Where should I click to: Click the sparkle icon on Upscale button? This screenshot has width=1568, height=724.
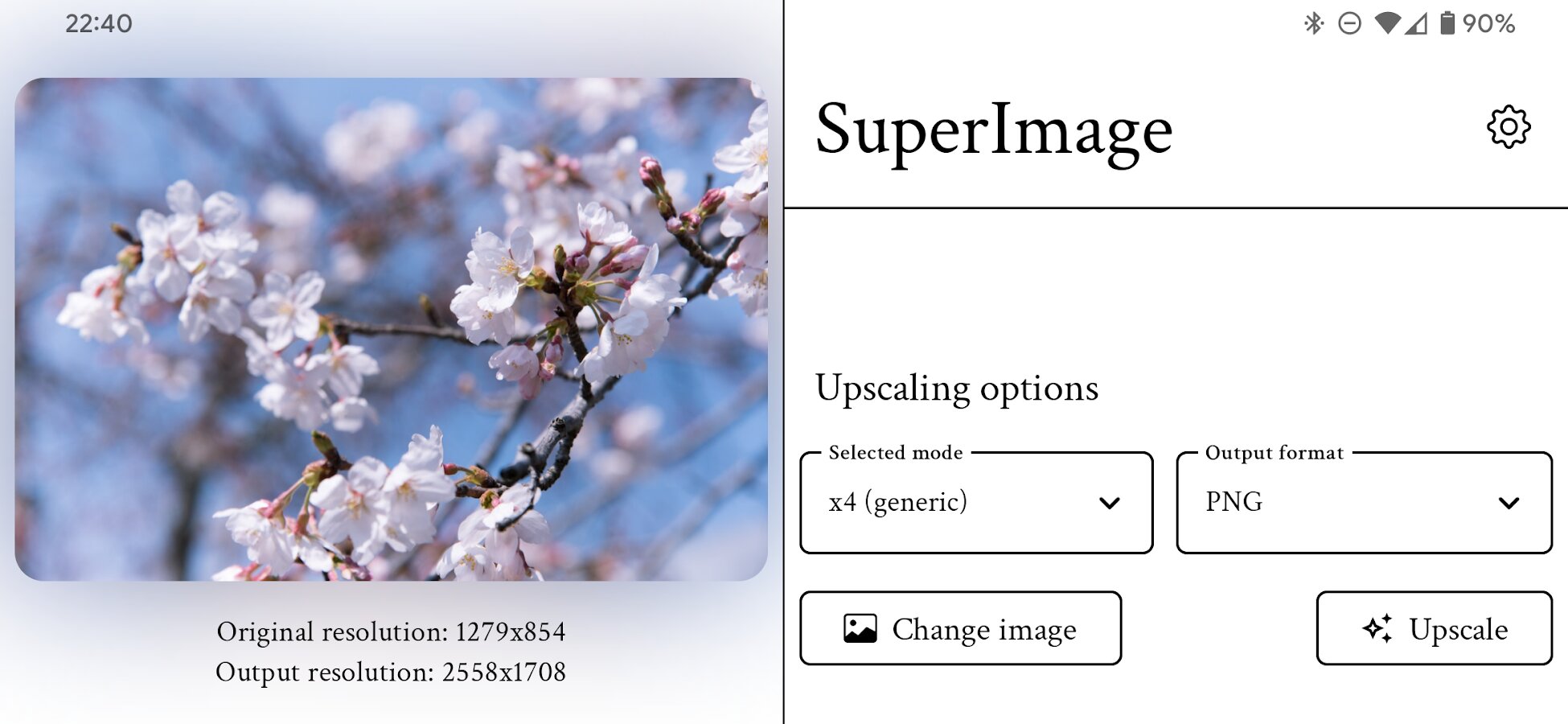(1377, 628)
